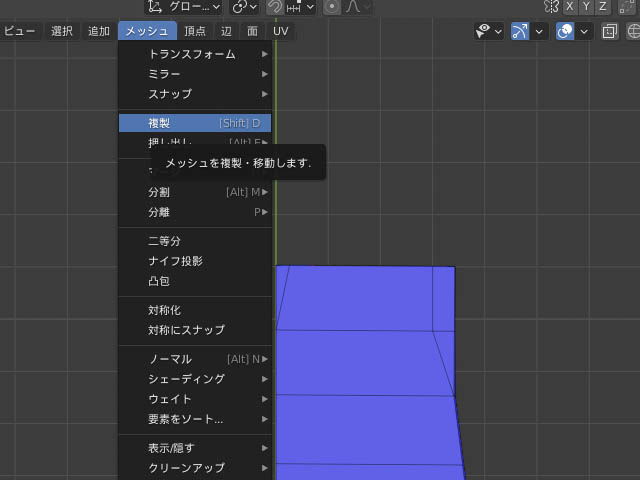640x480 pixels.
Task: Open the transform orientation グロー dropdown
Action: click(184, 7)
